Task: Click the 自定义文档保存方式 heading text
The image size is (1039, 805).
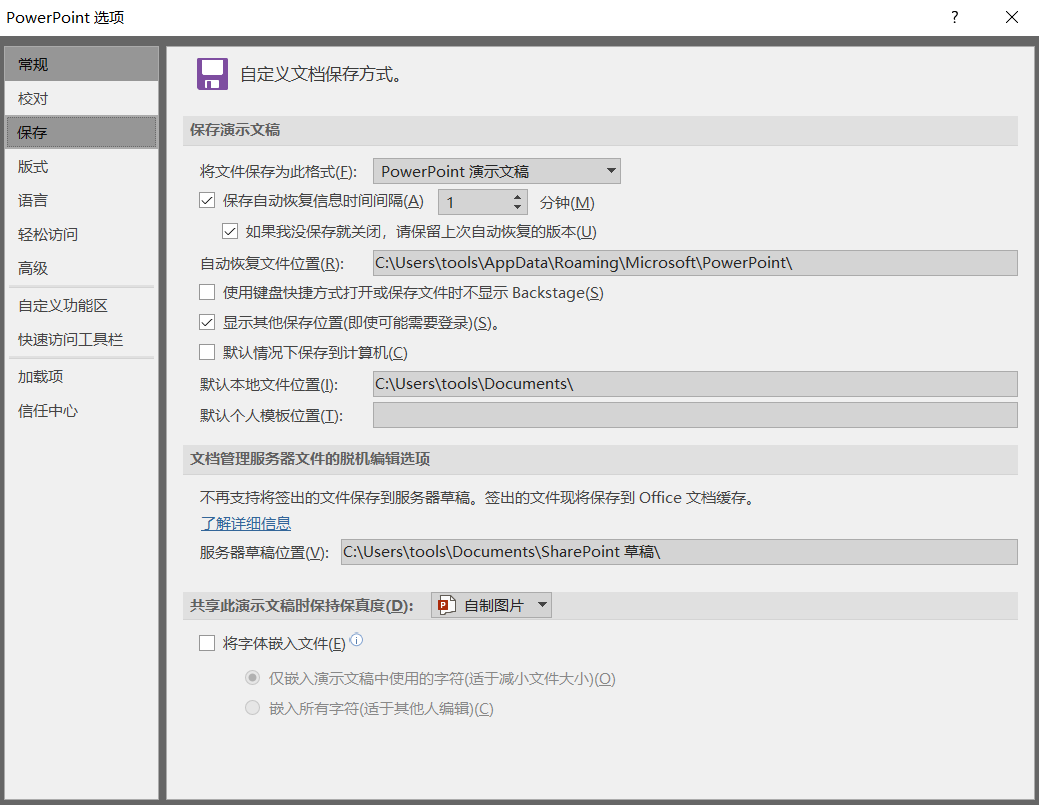Action: click(x=321, y=74)
